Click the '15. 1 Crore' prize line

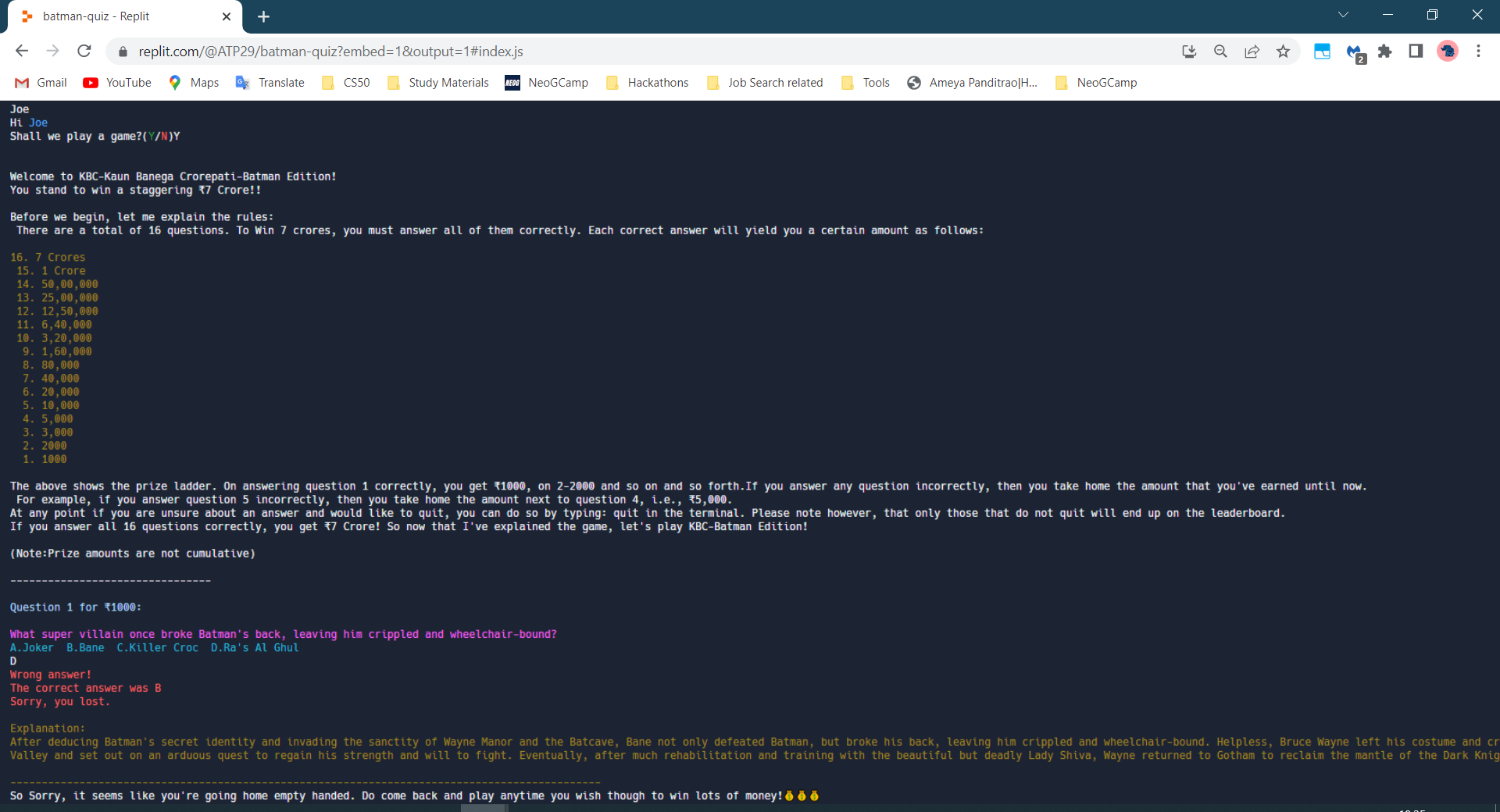tap(51, 271)
